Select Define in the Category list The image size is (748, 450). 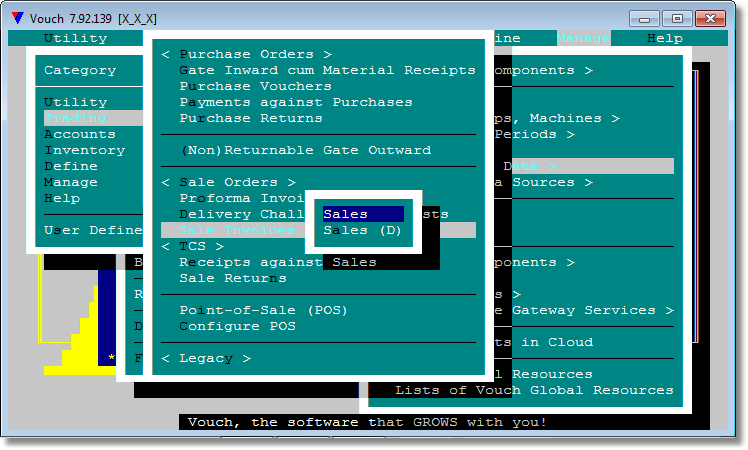coord(71,166)
